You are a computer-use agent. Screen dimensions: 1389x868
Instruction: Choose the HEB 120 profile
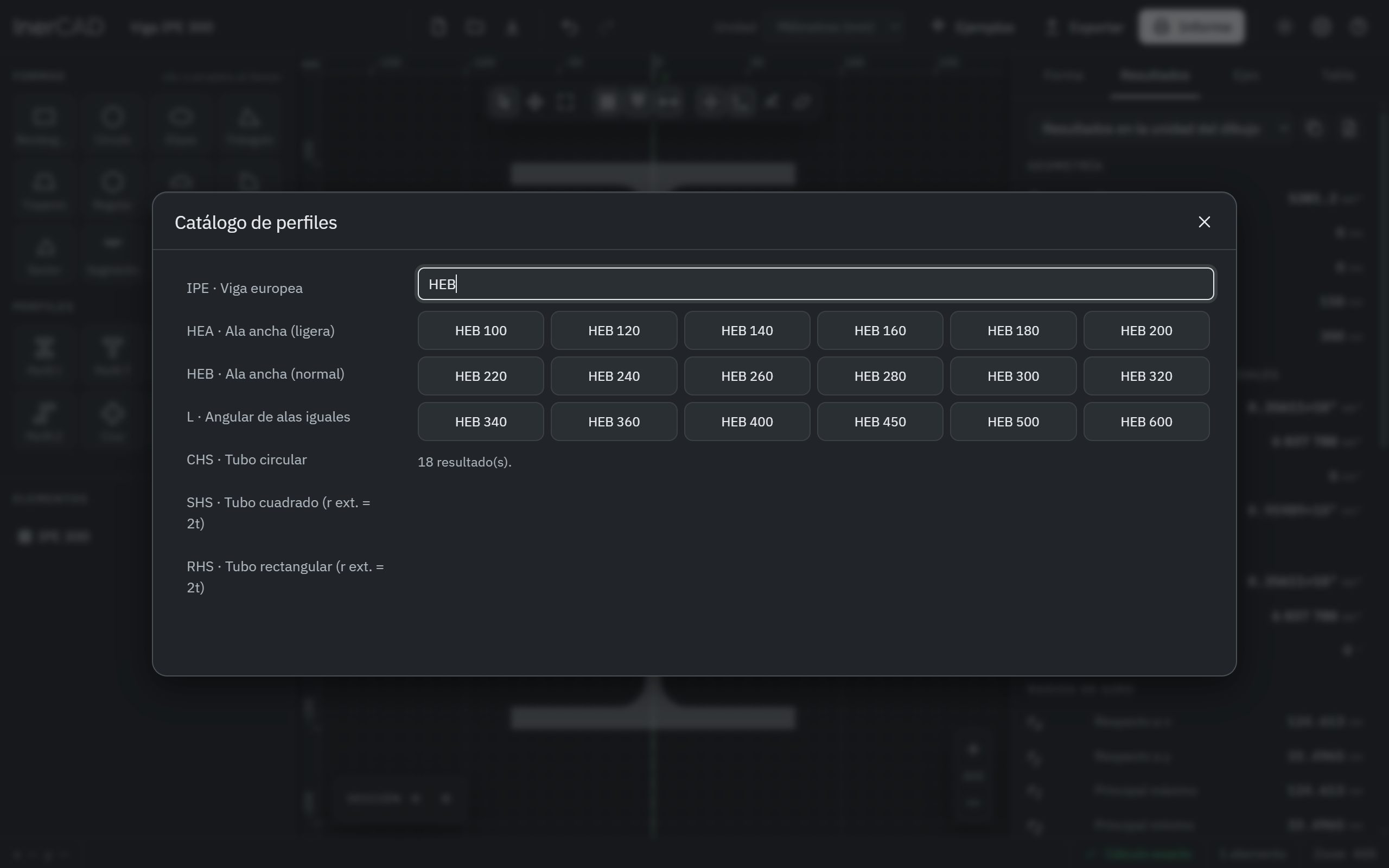tap(614, 331)
